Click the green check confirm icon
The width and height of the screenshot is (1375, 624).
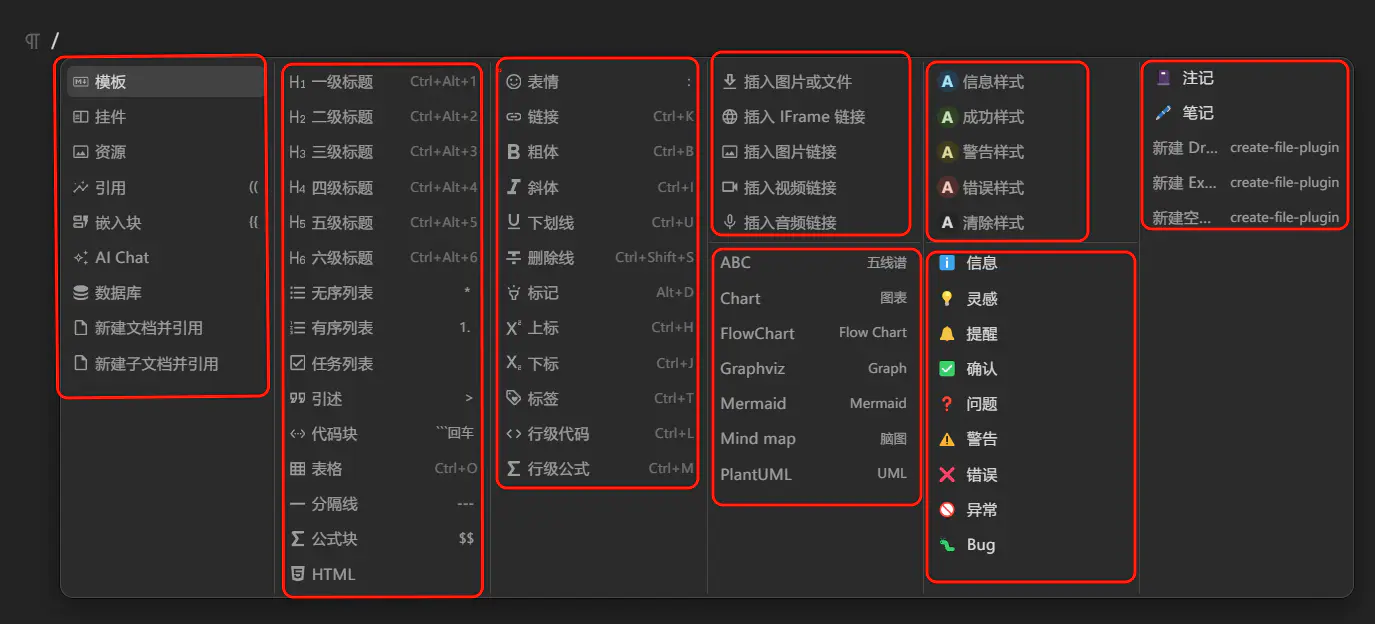pyautogui.click(x=947, y=369)
